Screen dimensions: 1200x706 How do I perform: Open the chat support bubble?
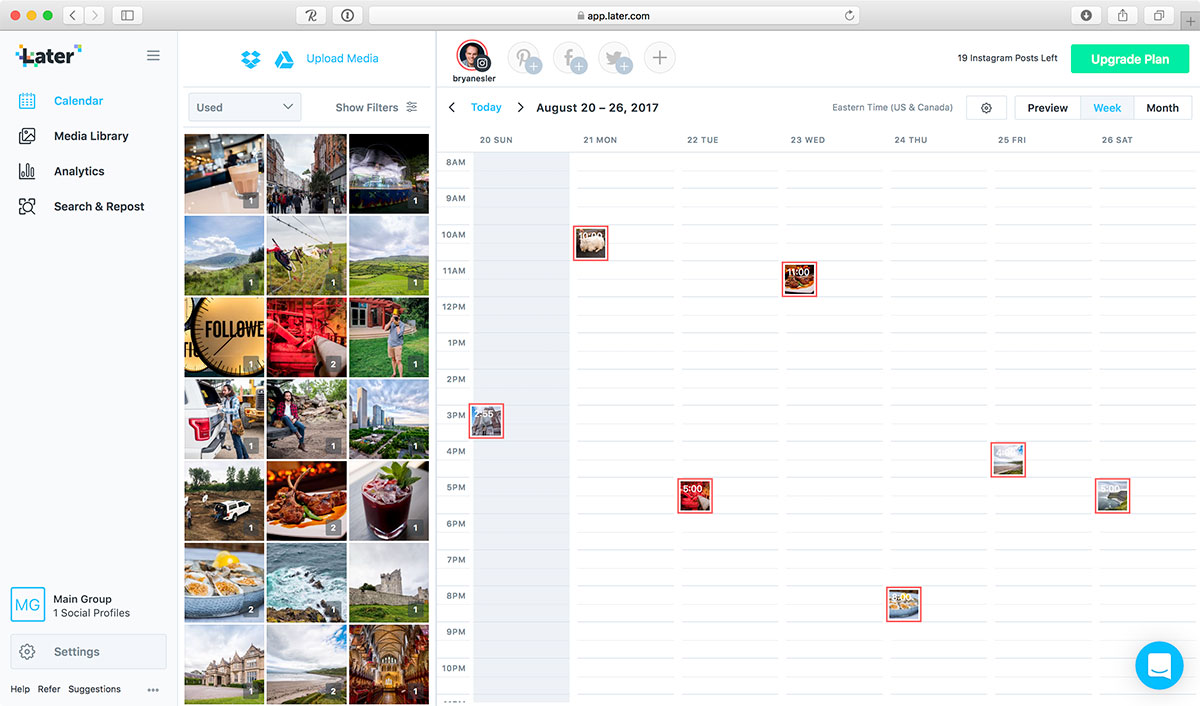pos(1159,665)
